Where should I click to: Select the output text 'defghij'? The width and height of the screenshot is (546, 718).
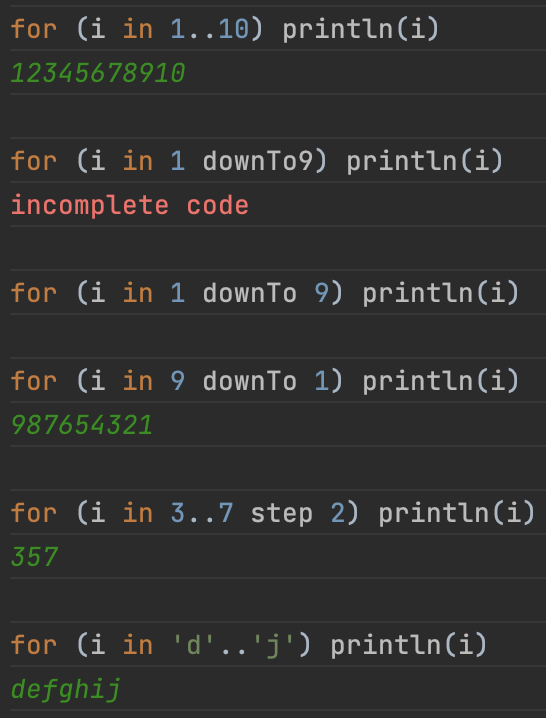[x=66, y=690]
